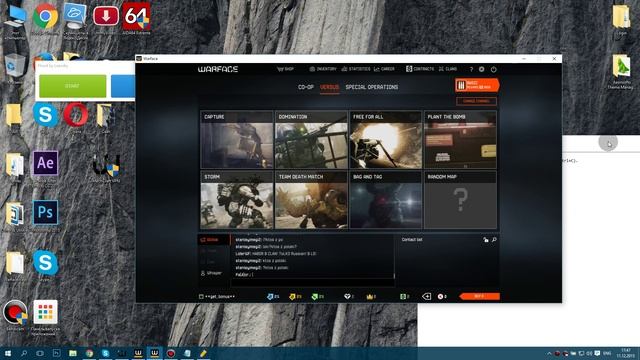Open the Statistics section in Warface
The image size is (640, 360).
click(x=356, y=69)
